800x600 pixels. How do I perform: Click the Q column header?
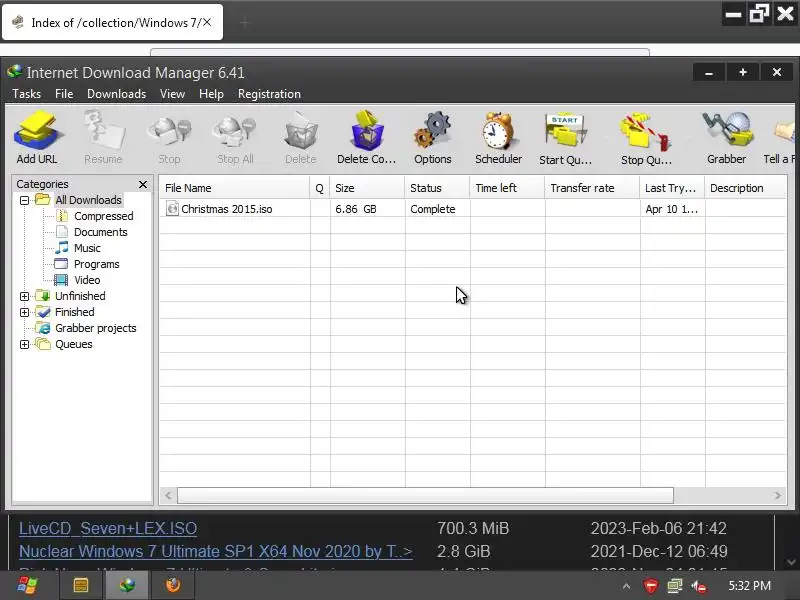pyautogui.click(x=319, y=188)
